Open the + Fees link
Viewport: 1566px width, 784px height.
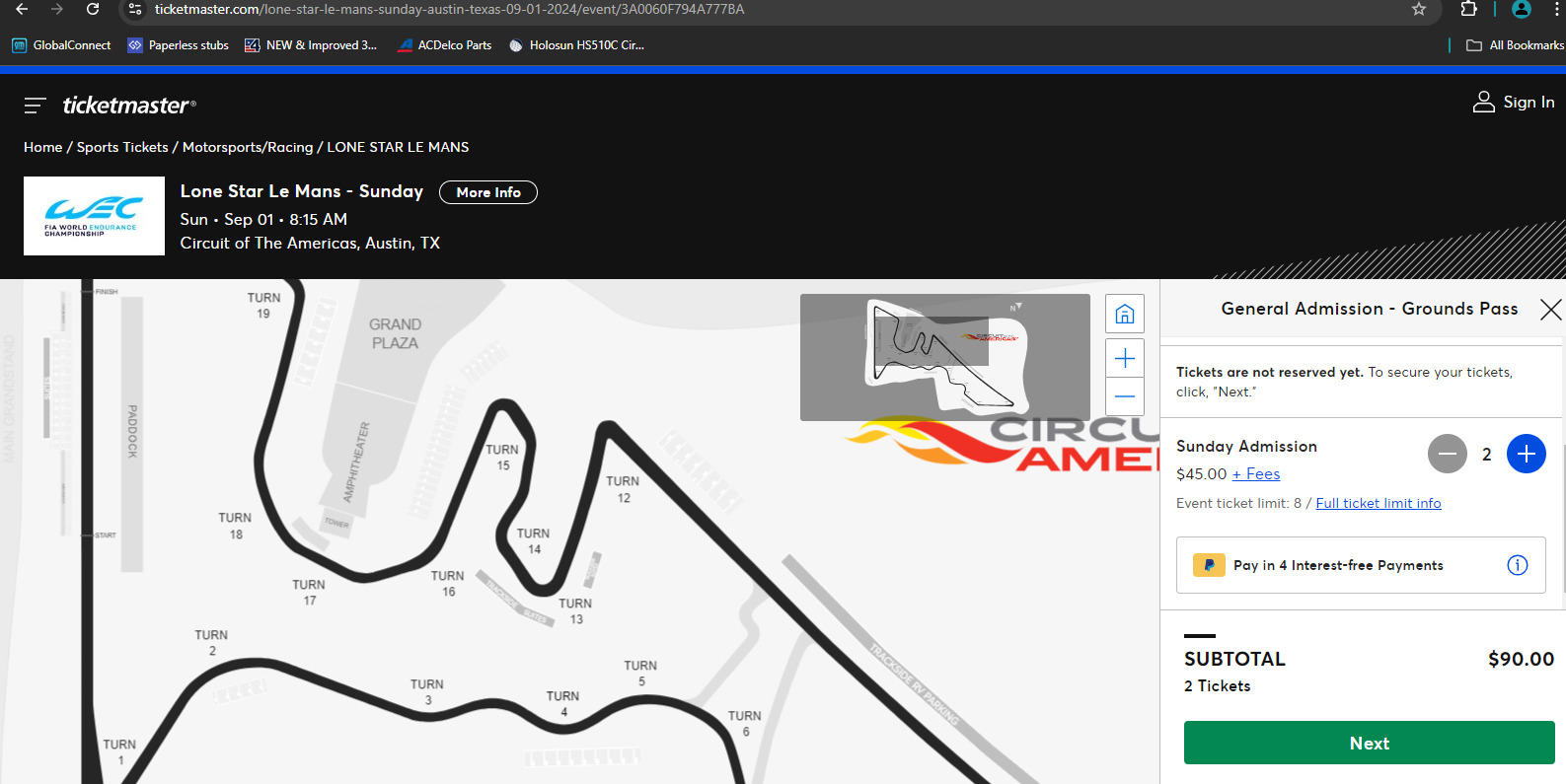click(1256, 474)
